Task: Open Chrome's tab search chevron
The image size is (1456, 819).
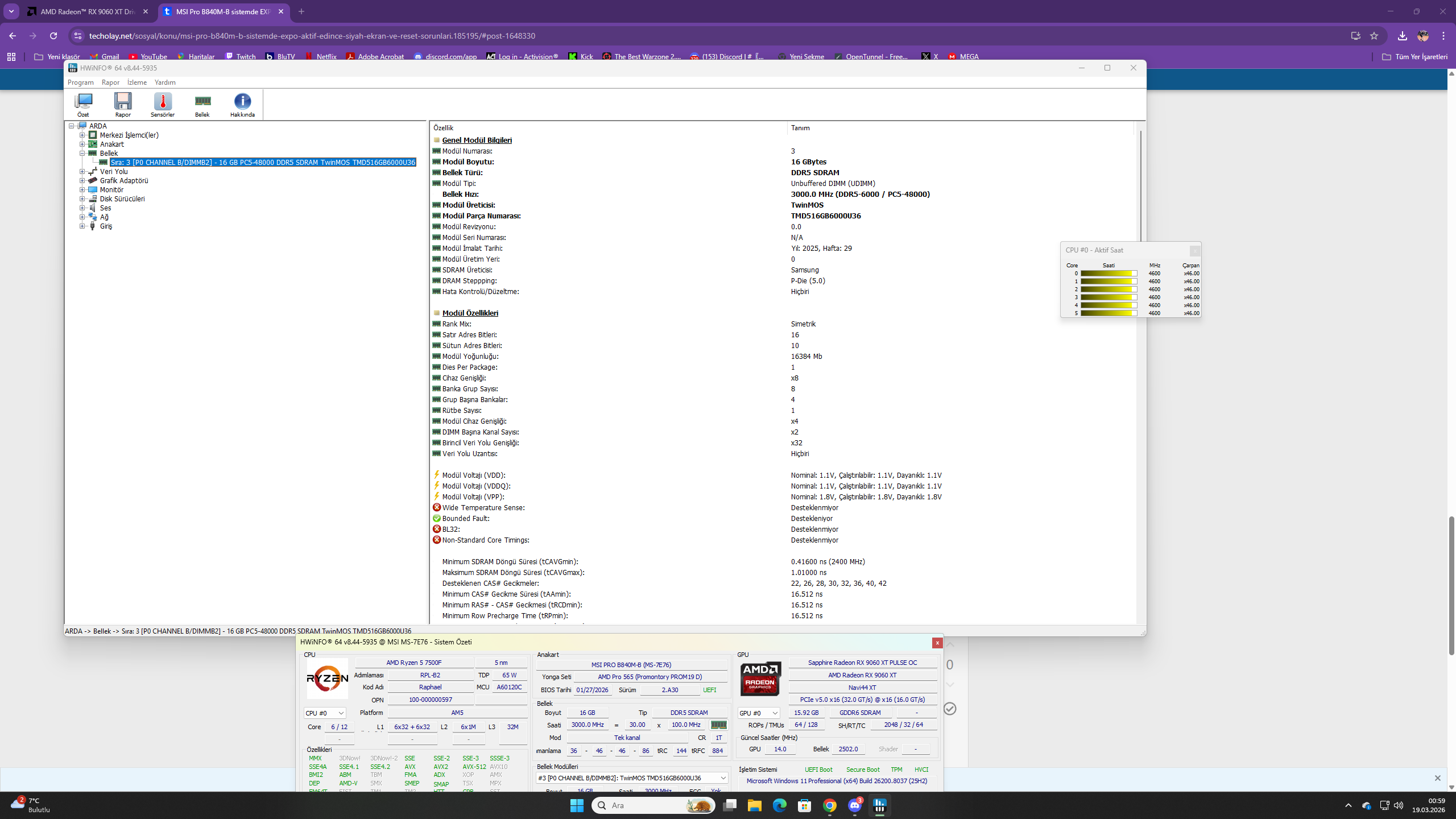Action: pyautogui.click(x=11, y=11)
